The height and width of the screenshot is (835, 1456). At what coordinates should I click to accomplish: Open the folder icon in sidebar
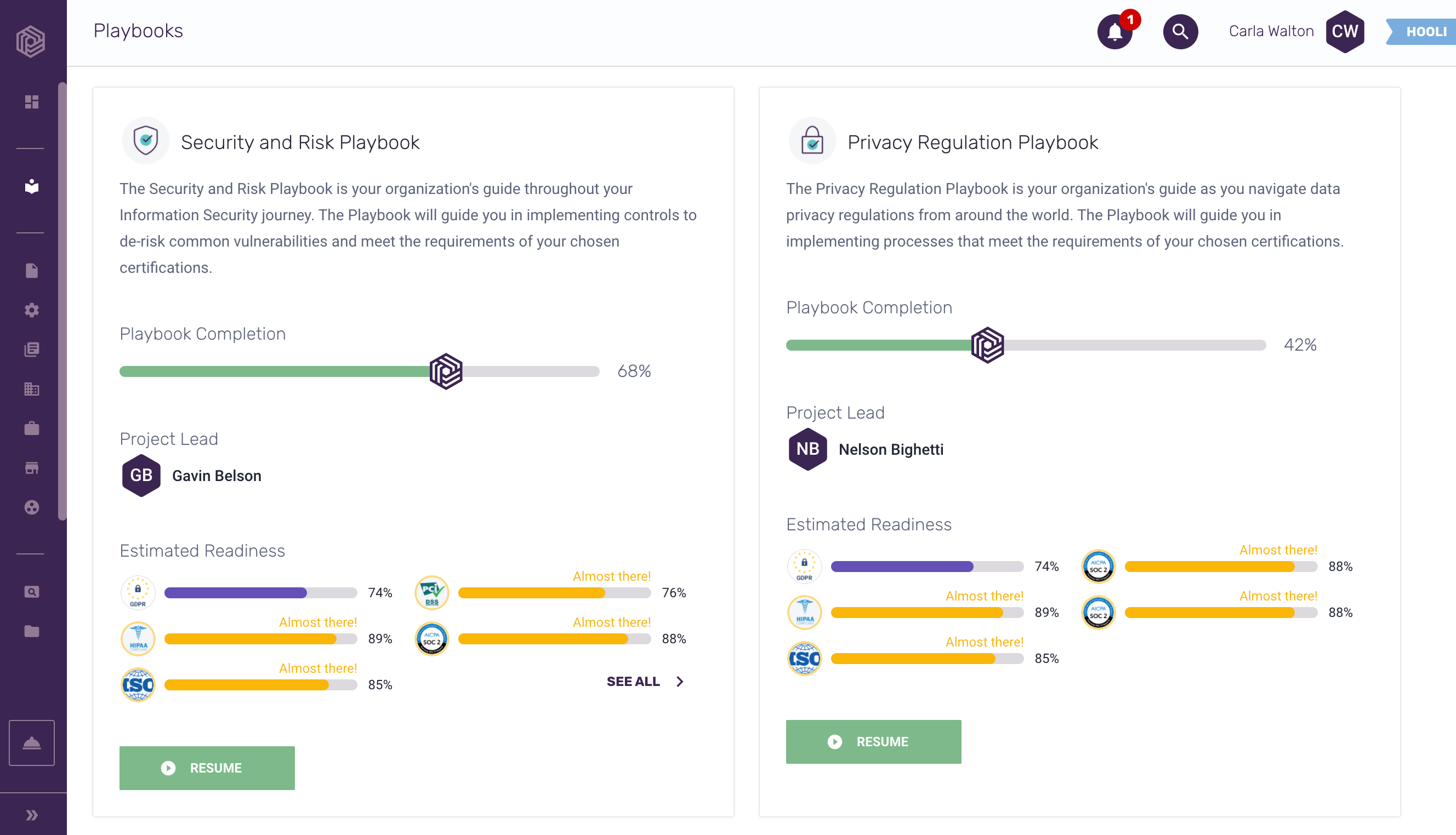pyautogui.click(x=32, y=631)
